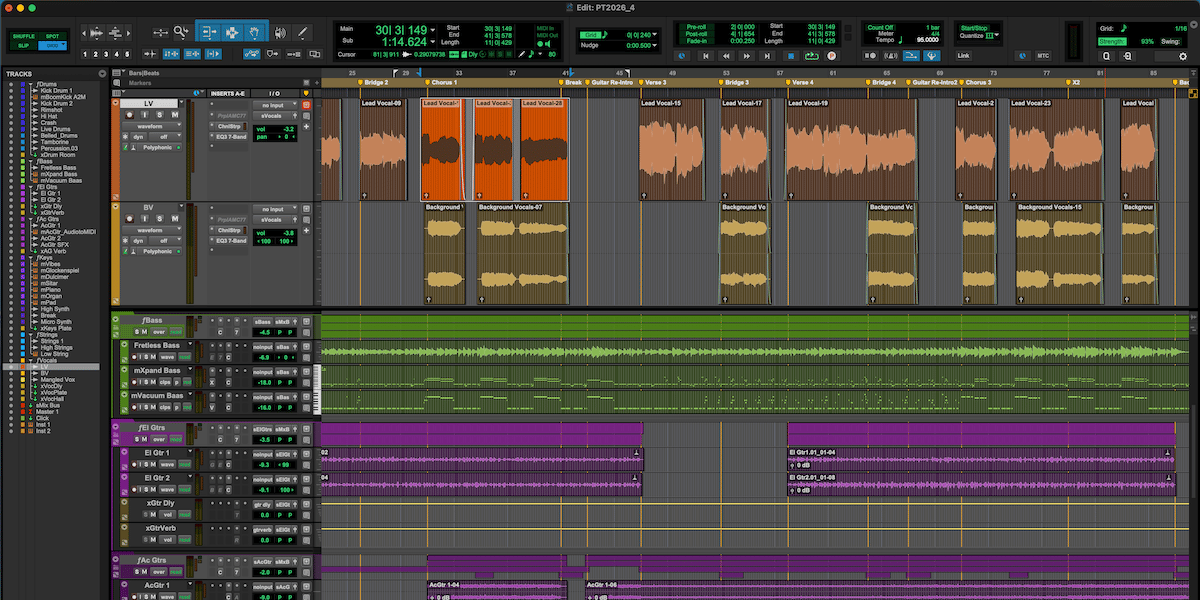This screenshot has height=600, width=1200.
Task: Open the gear settings in toolbar
Action: coord(1183,56)
